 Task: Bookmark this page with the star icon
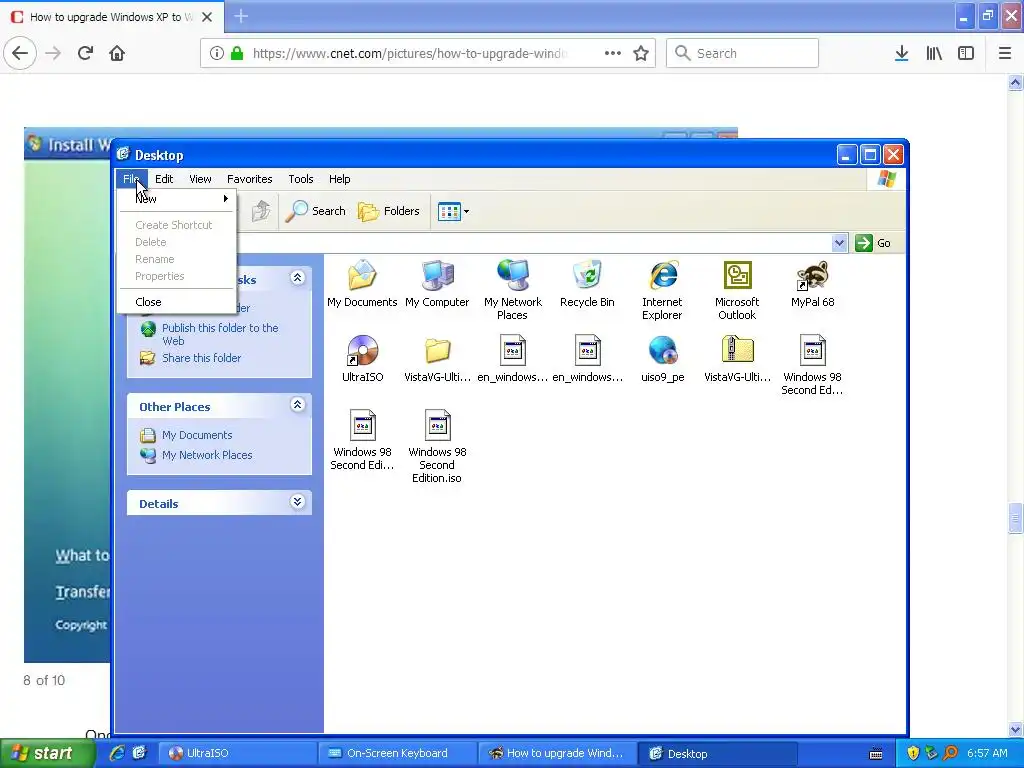tap(641, 53)
